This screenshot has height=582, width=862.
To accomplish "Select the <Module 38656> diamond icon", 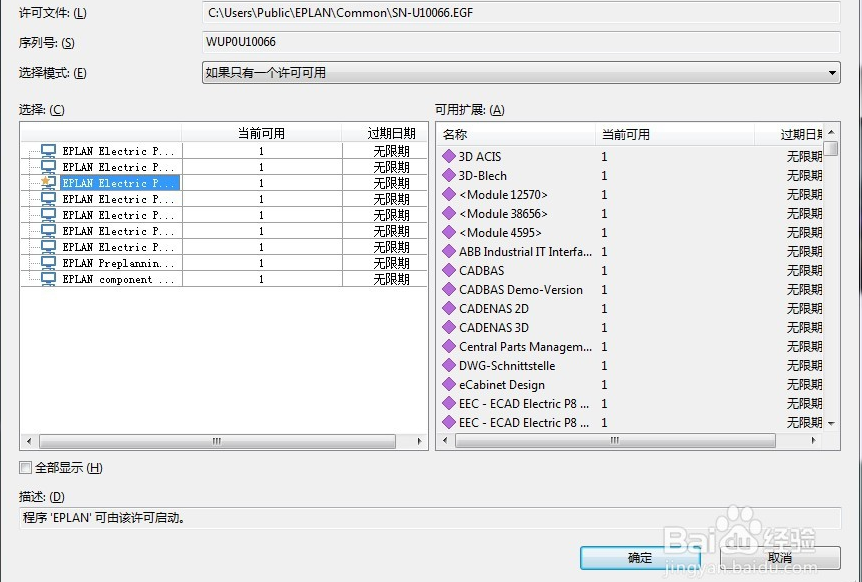I will 449,213.
